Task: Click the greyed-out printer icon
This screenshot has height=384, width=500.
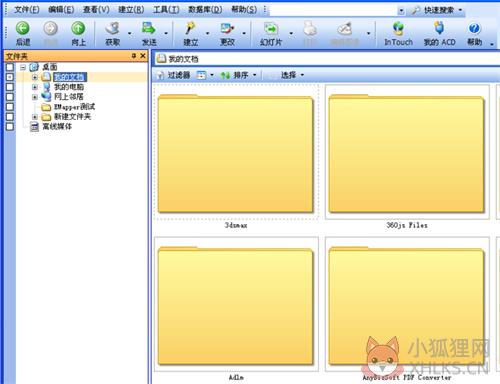Action: [x=310, y=29]
